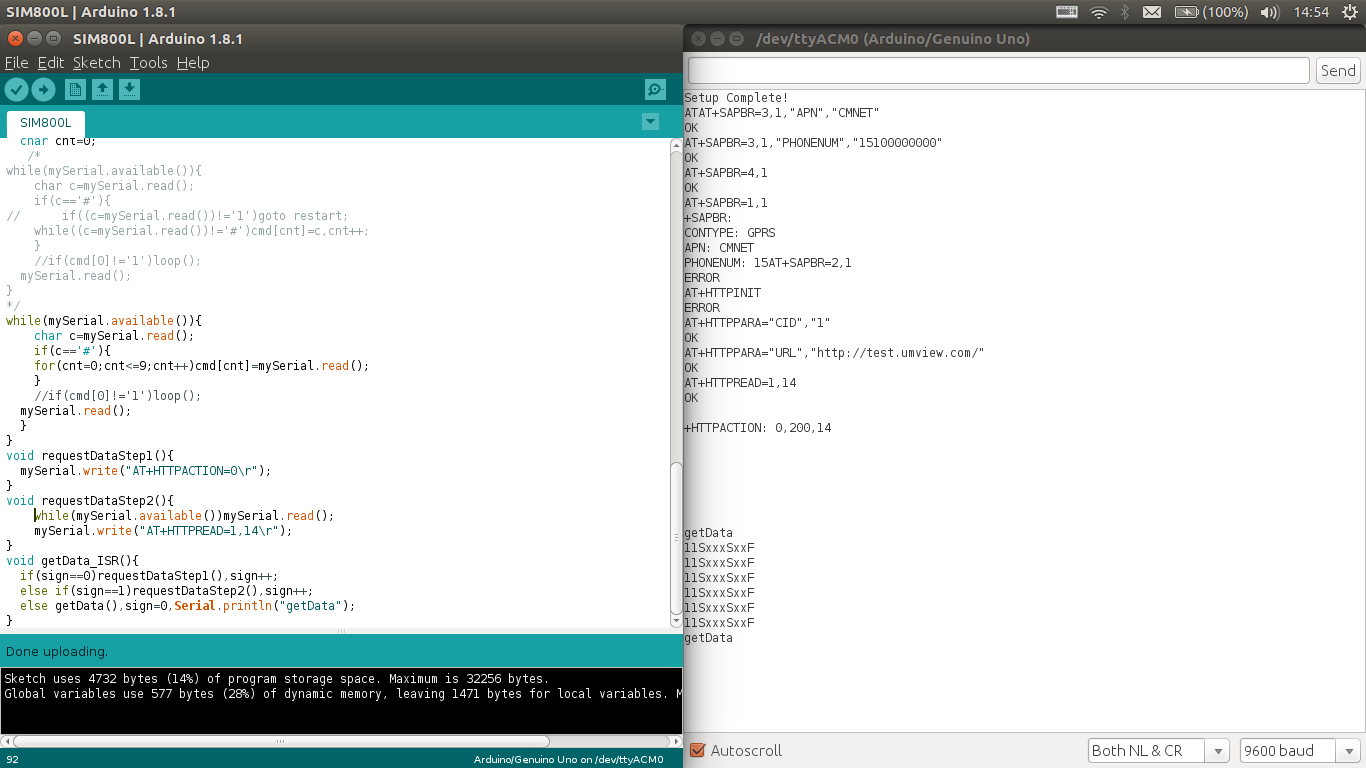Select the SIM800L sketch tab
1366x768 pixels.
point(46,122)
